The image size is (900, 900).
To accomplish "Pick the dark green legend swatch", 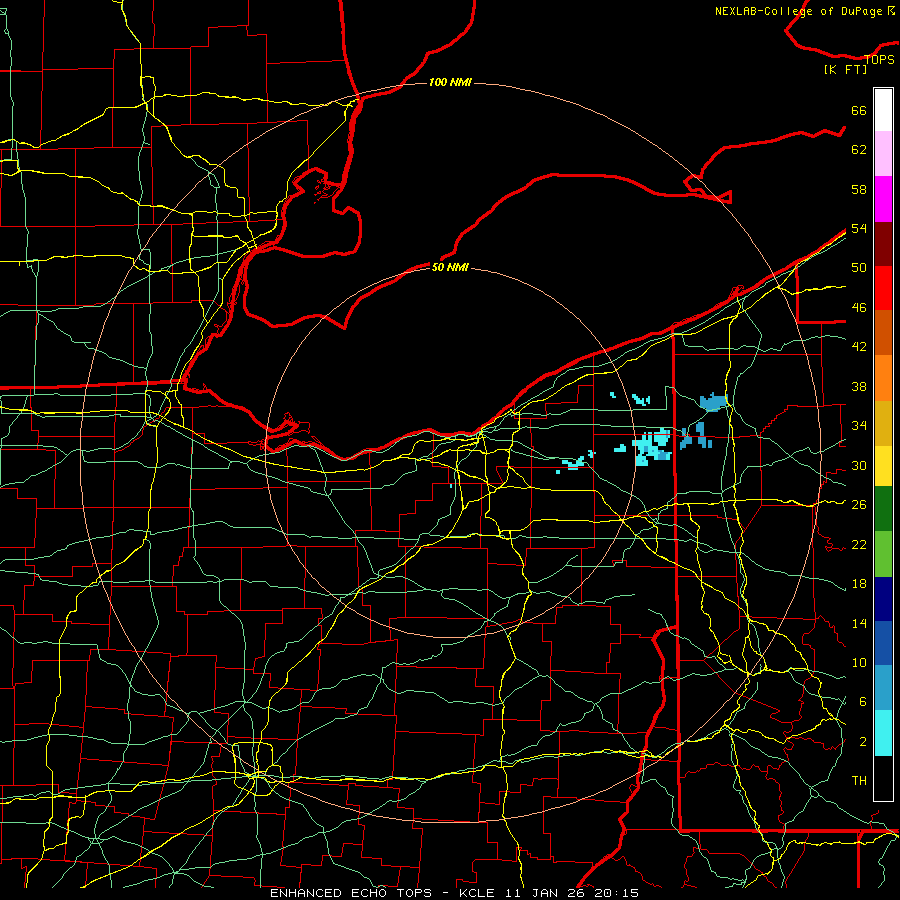I will click(883, 509).
